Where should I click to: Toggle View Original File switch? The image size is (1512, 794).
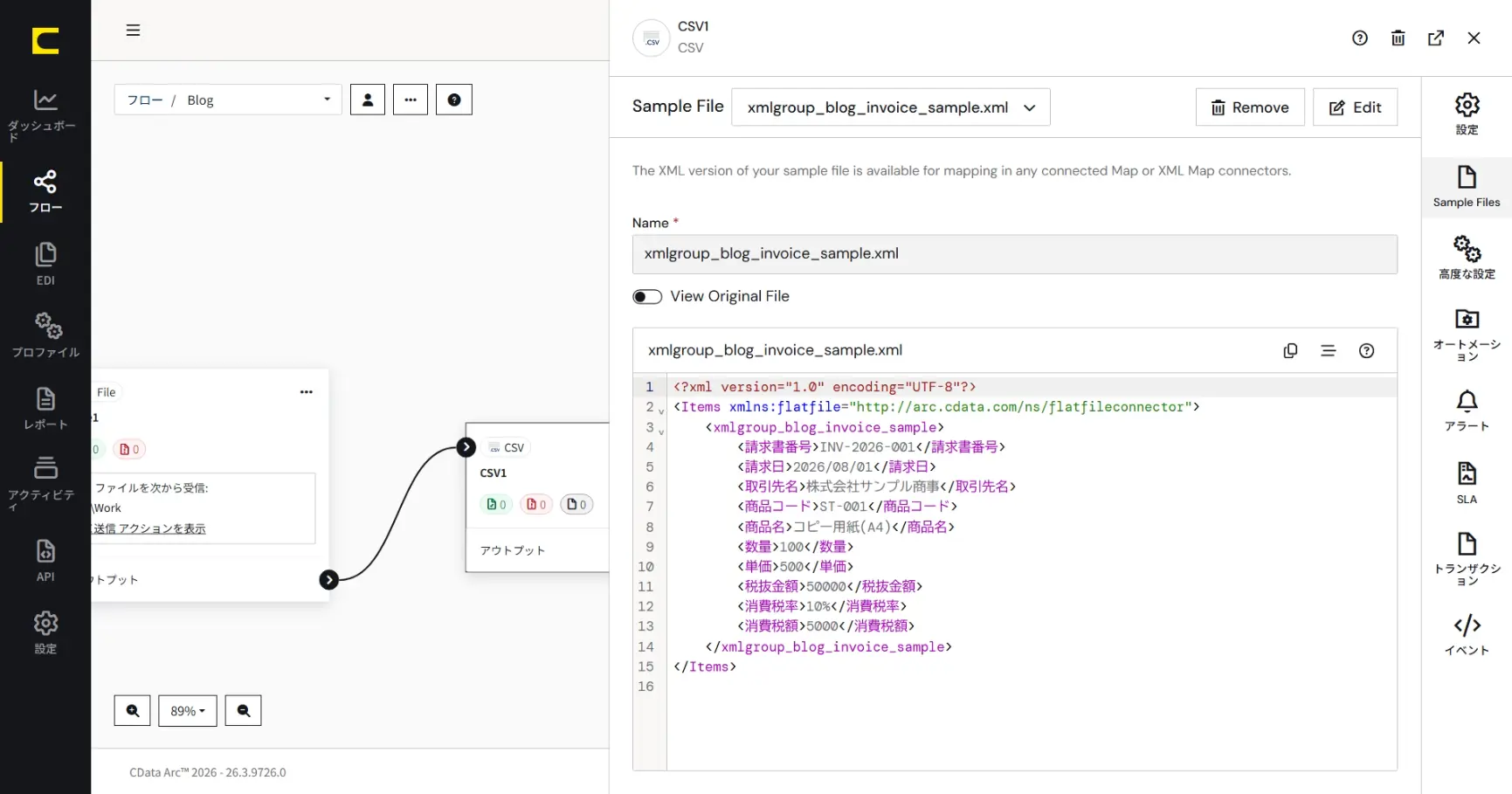tap(647, 297)
